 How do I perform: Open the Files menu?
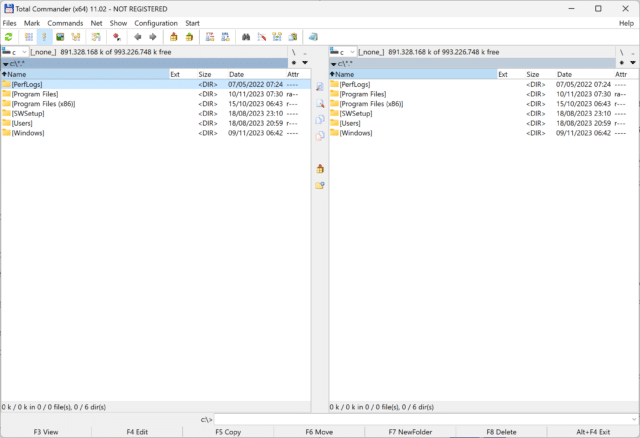(x=9, y=23)
